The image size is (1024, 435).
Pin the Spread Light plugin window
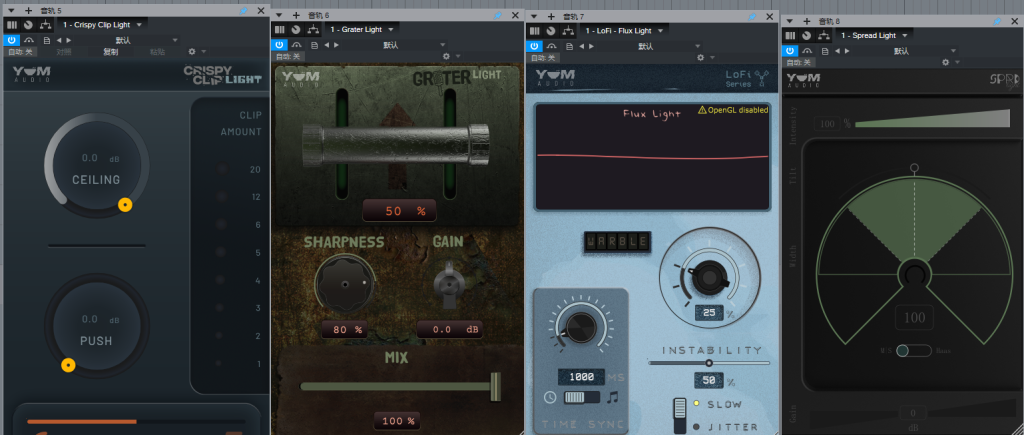click(997, 22)
